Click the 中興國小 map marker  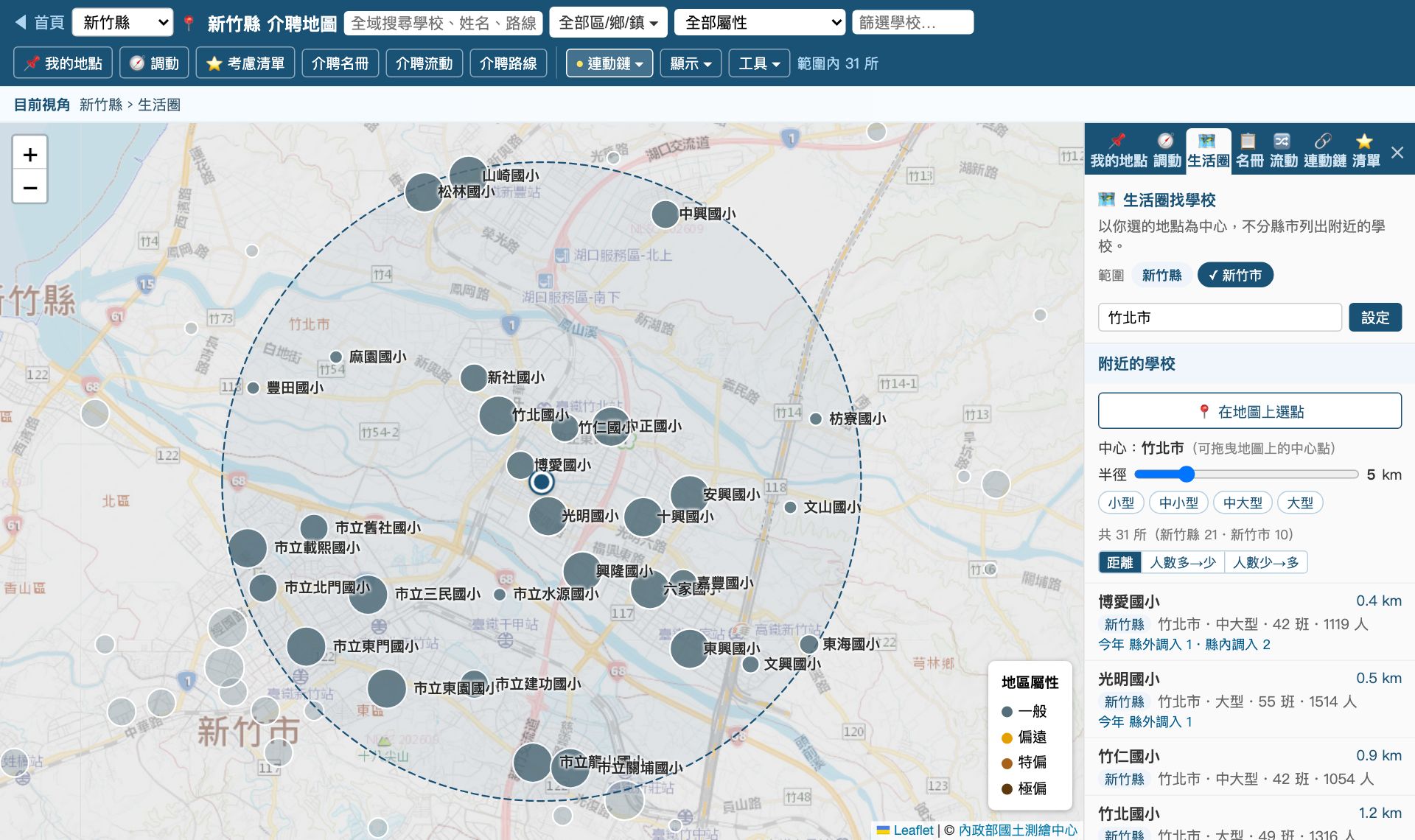665,214
